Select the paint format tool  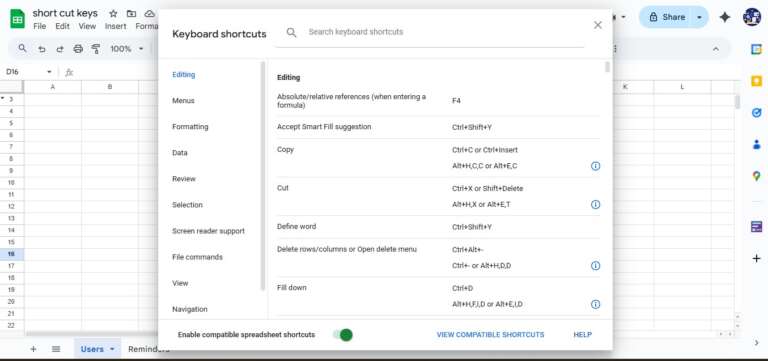coord(96,49)
